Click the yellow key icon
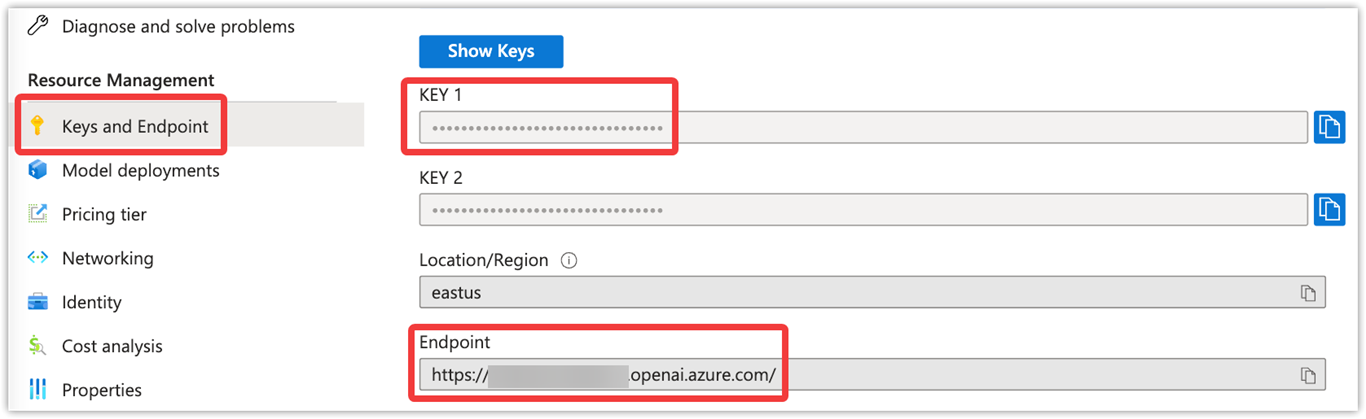This screenshot has width=1366, height=419. (x=38, y=126)
